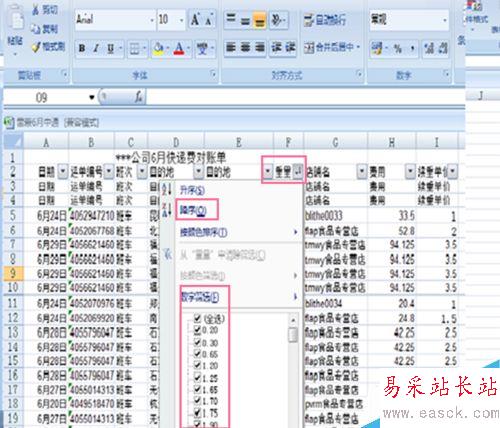Click the insert function fx icon
Screen dimensions: 500x428
pos(139,97)
